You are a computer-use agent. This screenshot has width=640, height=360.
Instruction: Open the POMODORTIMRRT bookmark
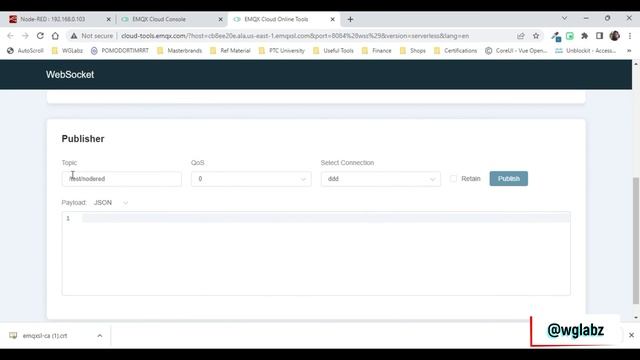coord(120,51)
